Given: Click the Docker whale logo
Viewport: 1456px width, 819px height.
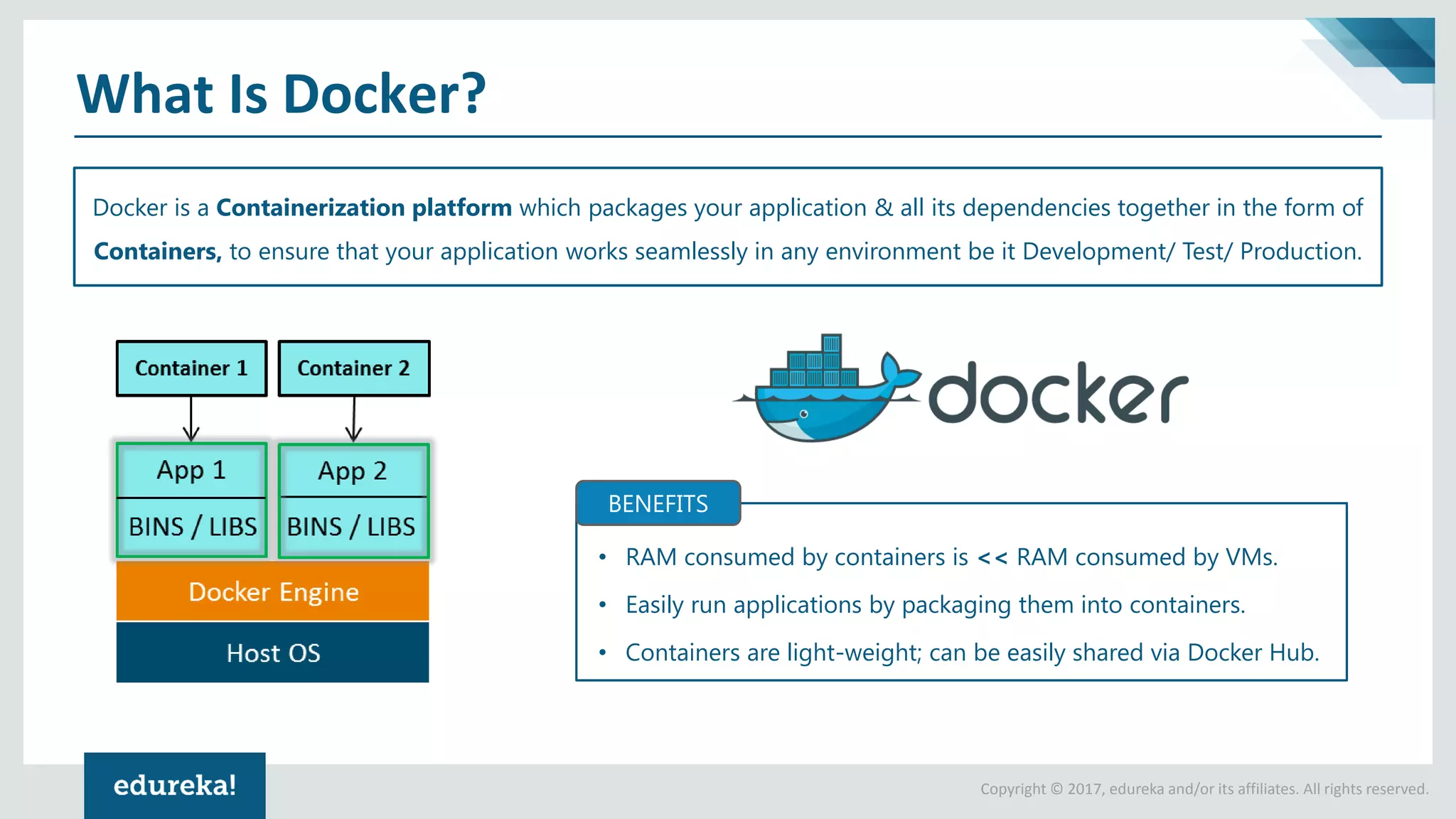Looking at the screenshot, I should click(828, 388).
